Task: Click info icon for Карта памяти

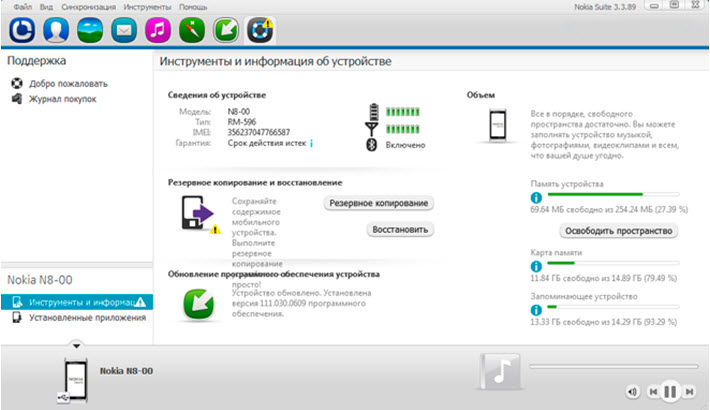Action: point(536,266)
